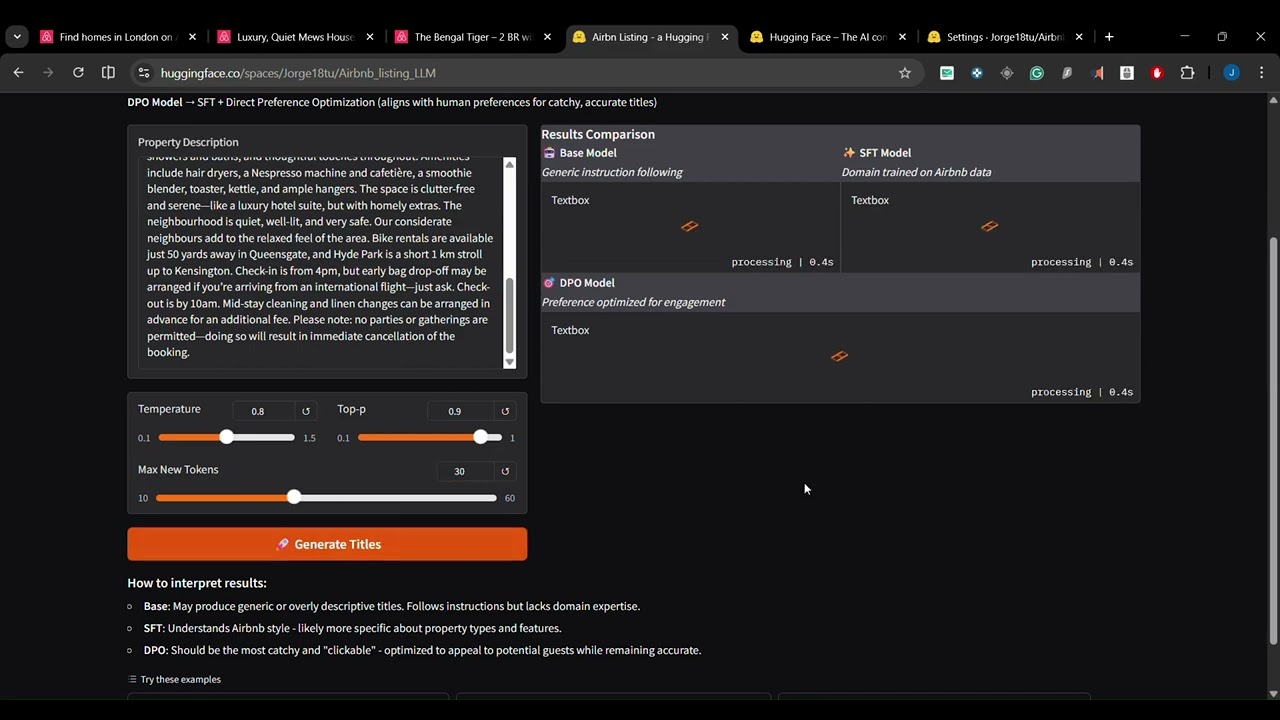Click the page's vertical scrollbar thumb
1280x720 pixels.
tap(1273, 440)
